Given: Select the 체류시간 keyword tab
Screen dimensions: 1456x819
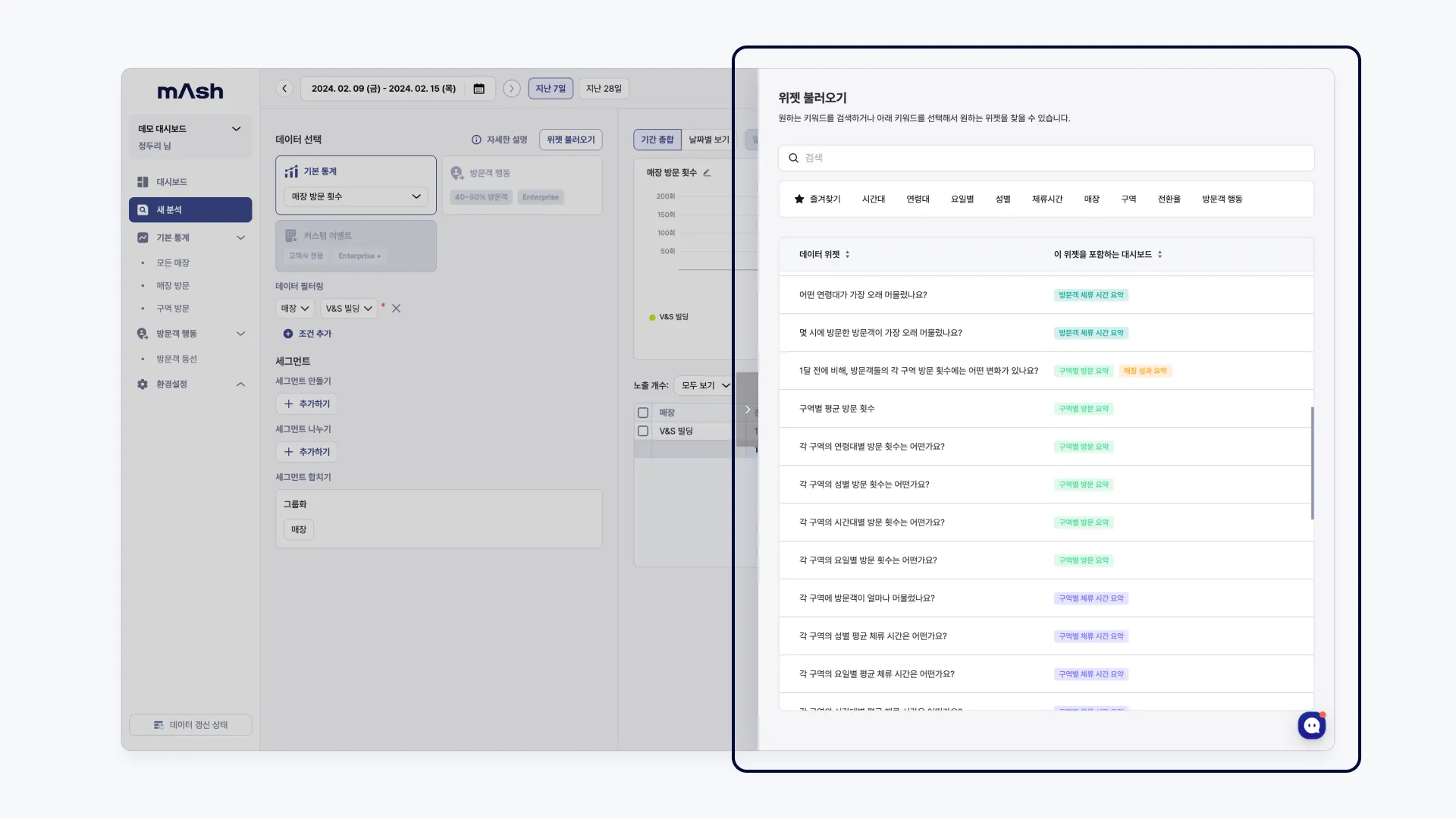Looking at the screenshot, I should click(x=1046, y=199).
